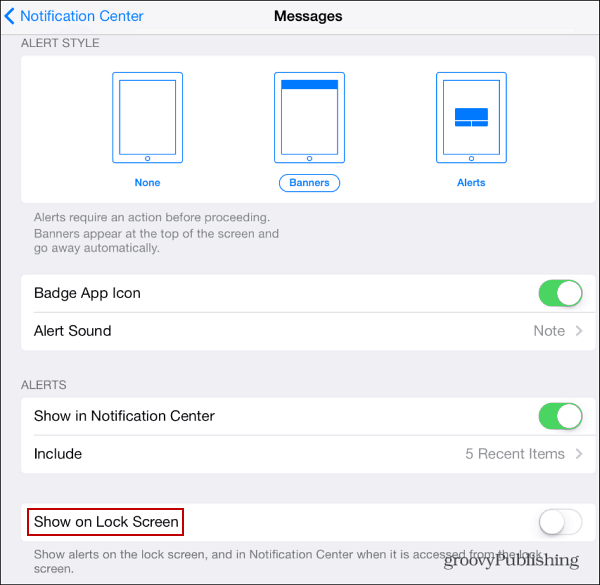This screenshot has height=585, width=600.
Task: Tap the Alert Sound row label
Action: [x=73, y=331]
